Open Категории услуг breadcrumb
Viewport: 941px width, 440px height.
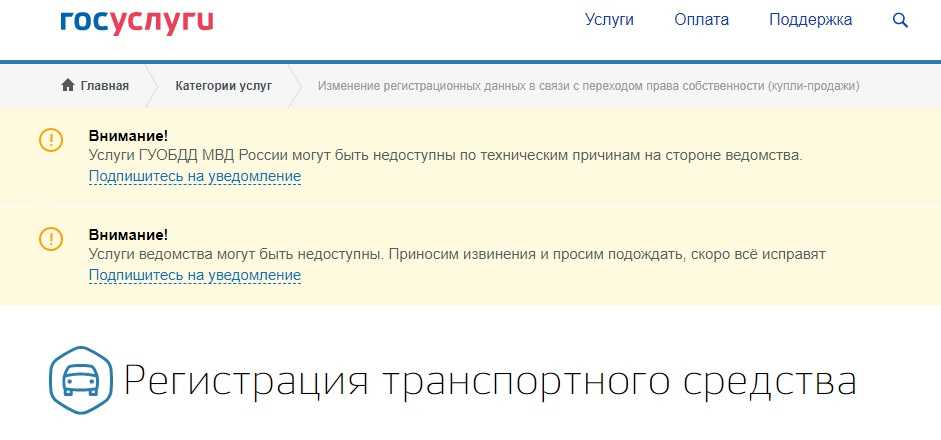coord(224,86)
